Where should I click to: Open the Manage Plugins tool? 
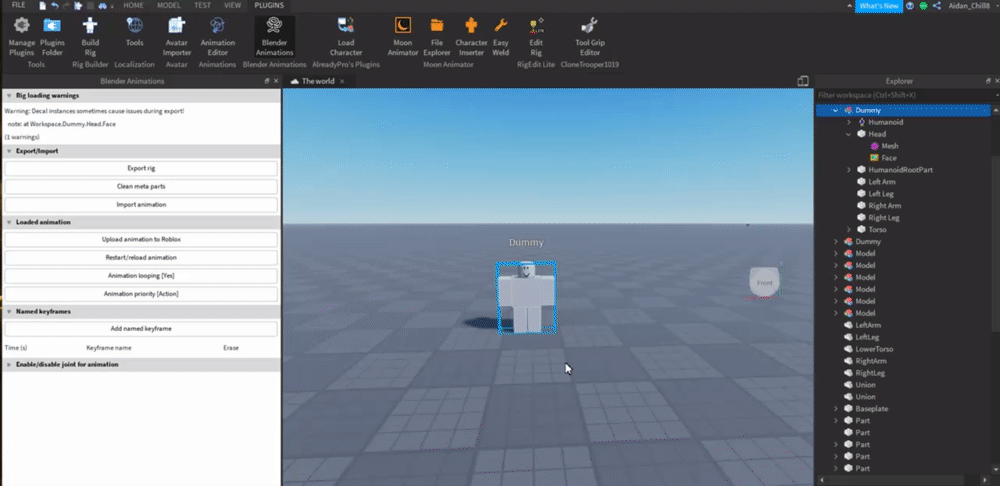(x=22, y=37)
